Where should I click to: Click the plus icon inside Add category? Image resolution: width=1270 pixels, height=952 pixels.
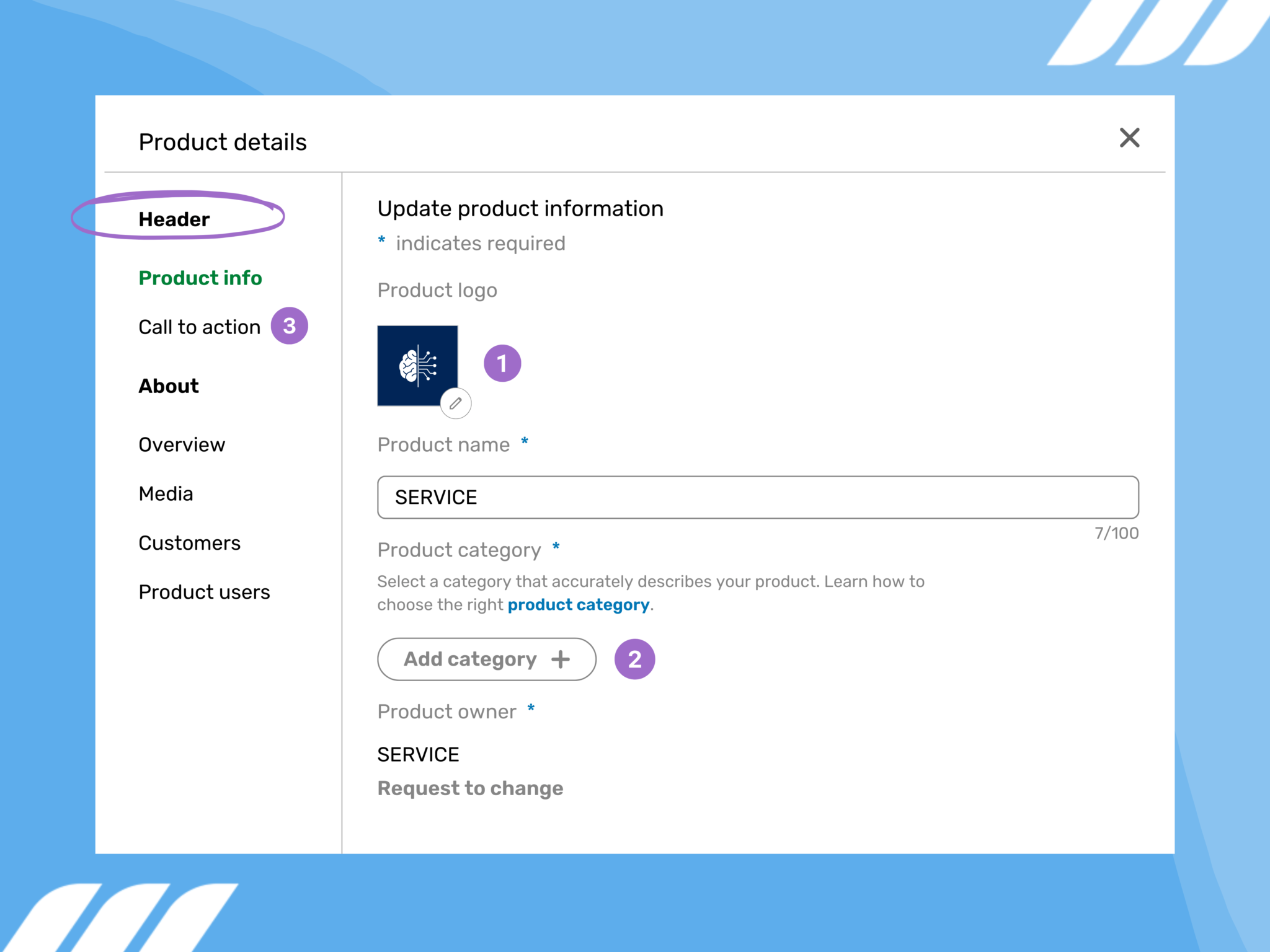561,659
